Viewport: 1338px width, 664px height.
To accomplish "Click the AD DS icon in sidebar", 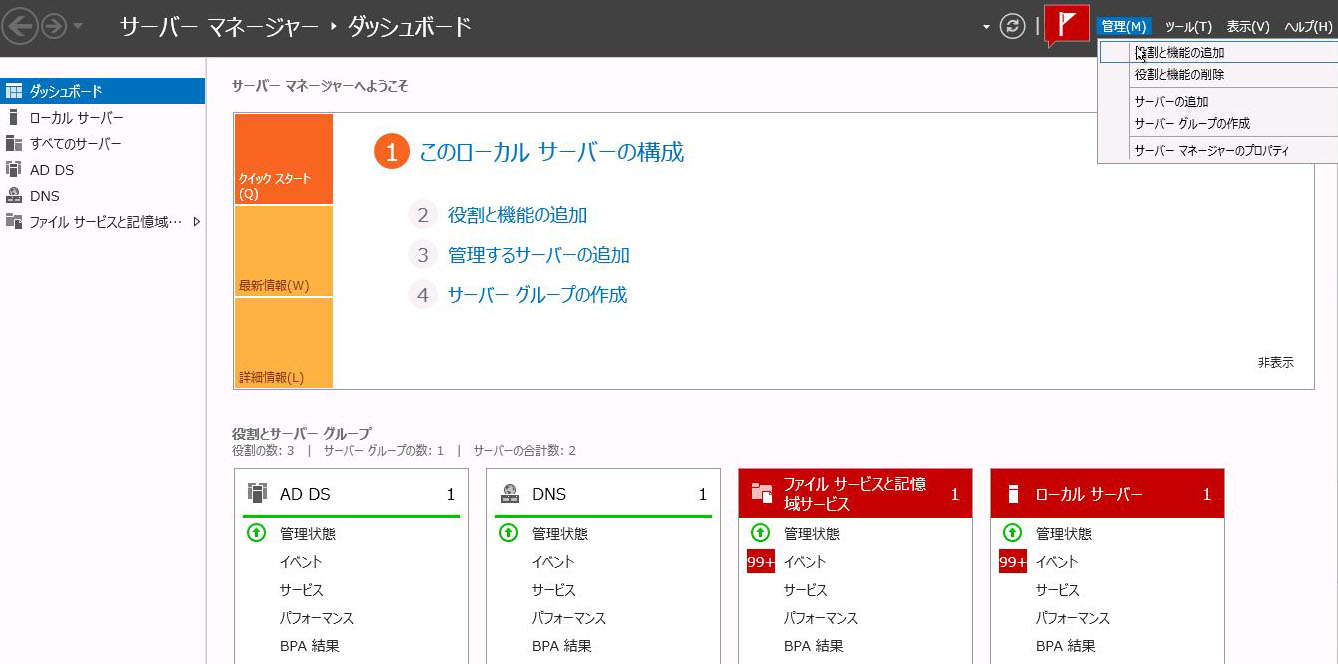I will click(14, 169).
